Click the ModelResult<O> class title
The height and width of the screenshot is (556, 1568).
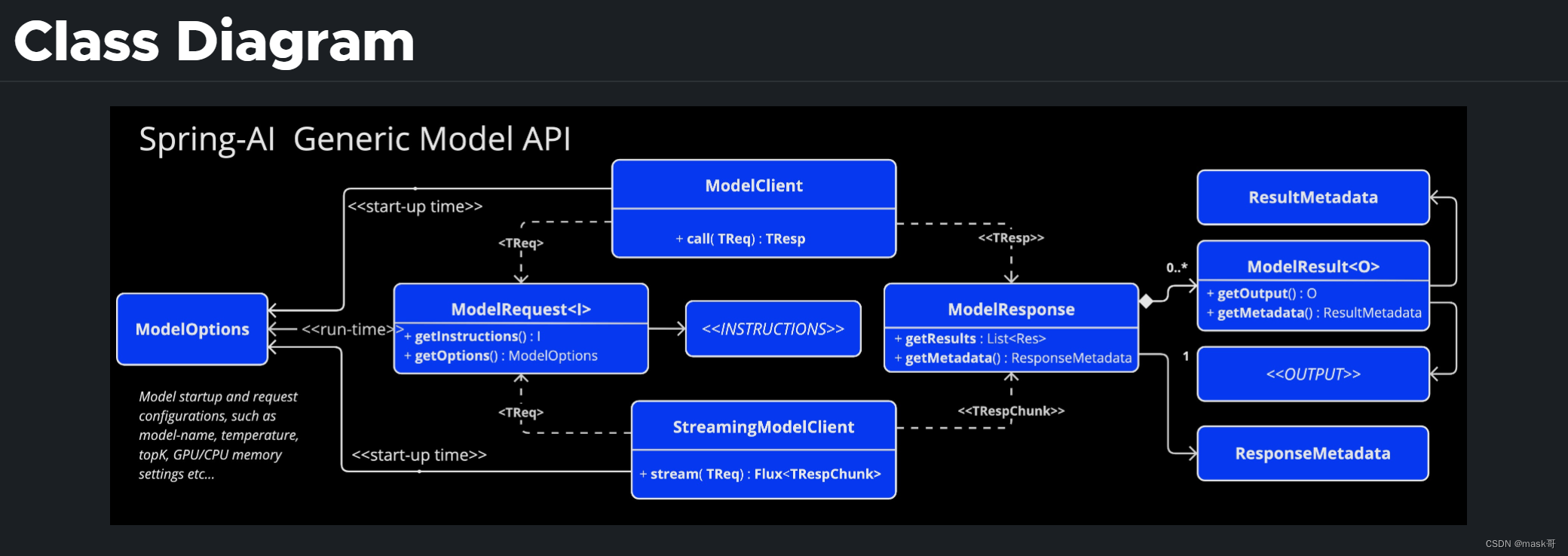pyautogui.click(x=1313, y=267)
